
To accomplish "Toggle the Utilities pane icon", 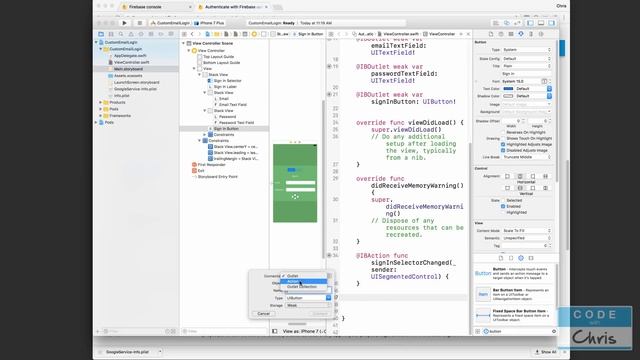I will click(551, 23).
